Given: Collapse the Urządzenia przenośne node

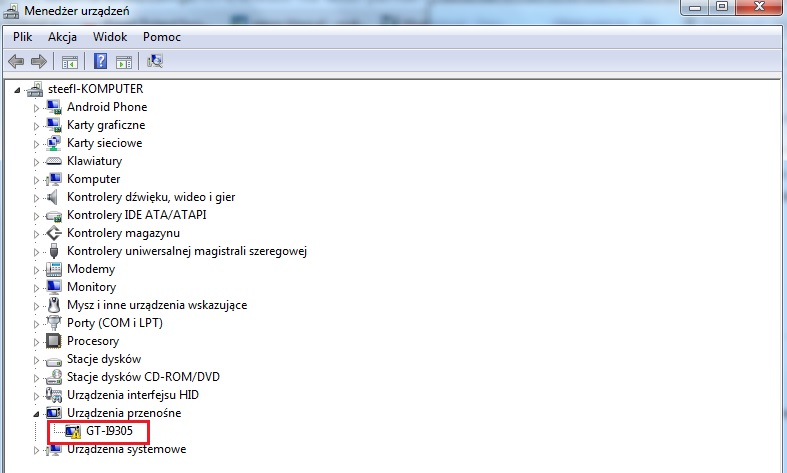Looking at the screenshot, I should tap(36, 414).
